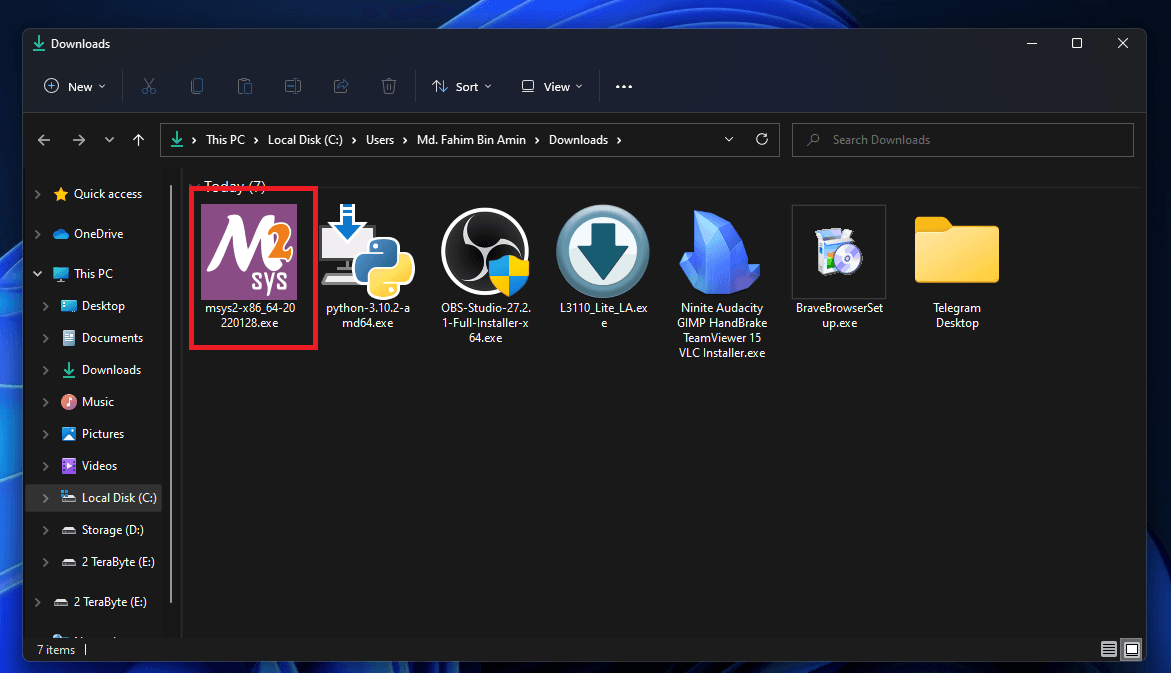Image resolution: width=1171 pixels, height=673 pixels.
Task: Select the msys2-x86_64 installer file
Action: coord(249,267)
